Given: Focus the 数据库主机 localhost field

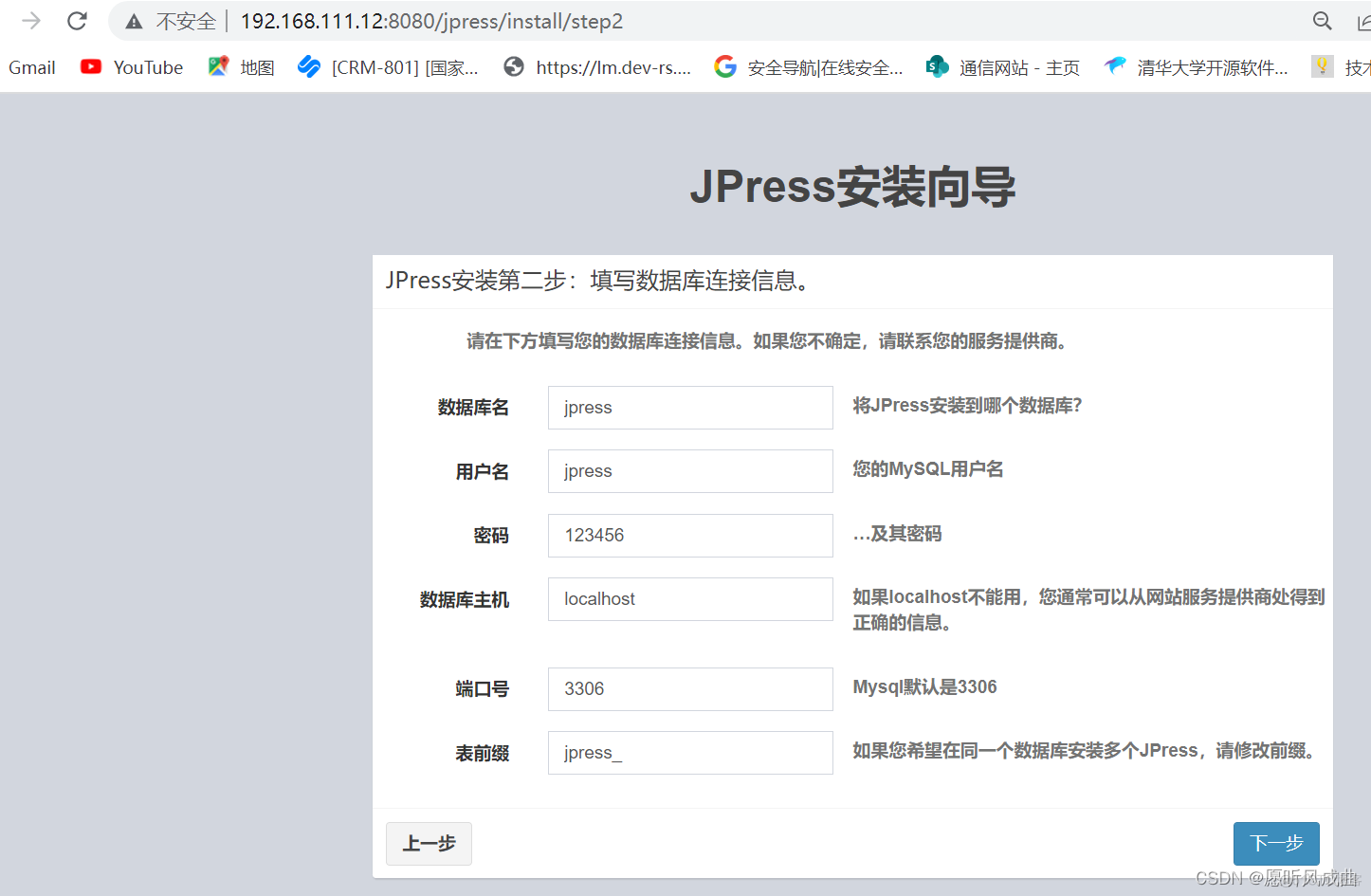Looking at the screenshot, I should (690, 599).
